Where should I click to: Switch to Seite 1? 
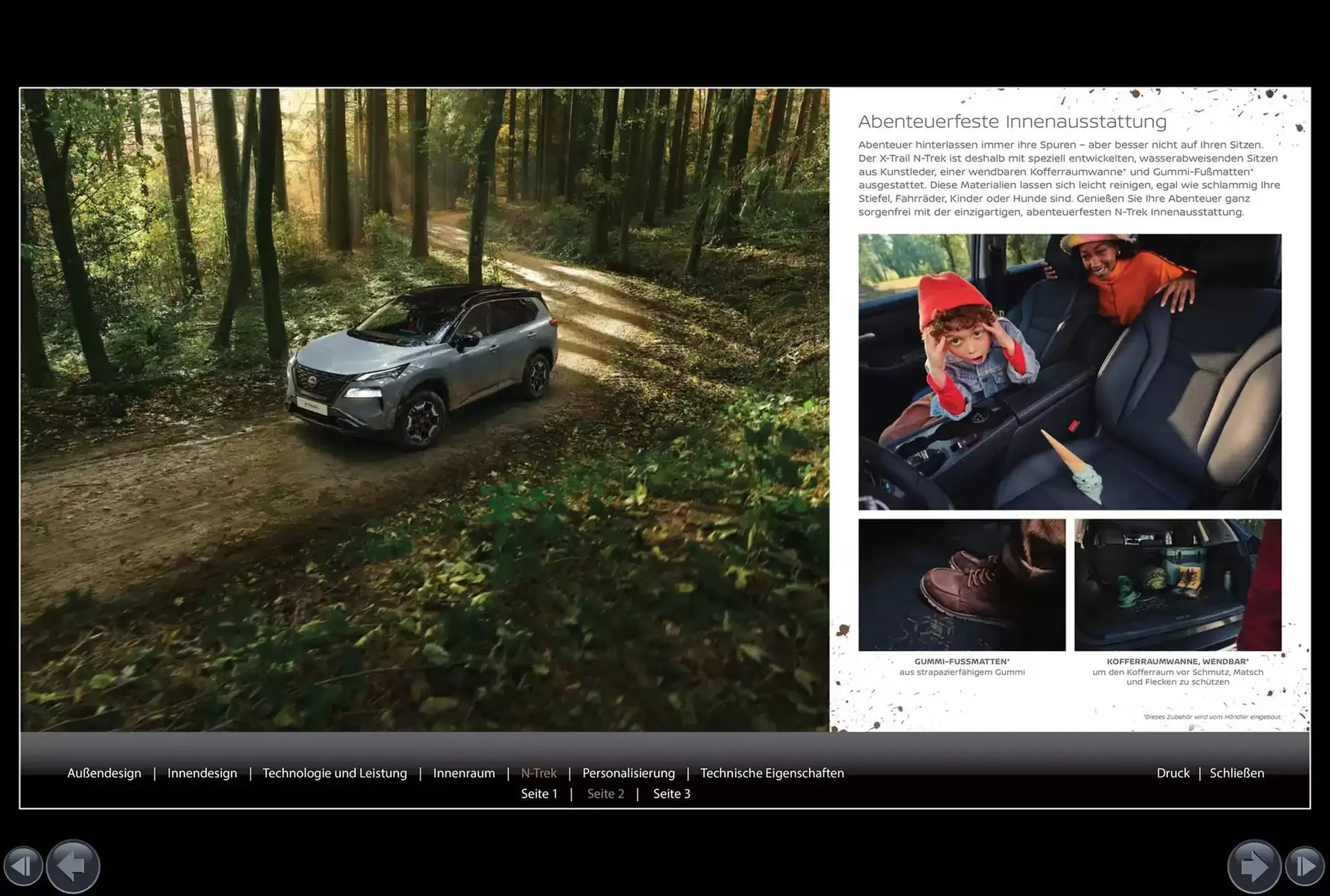point(539,794)
